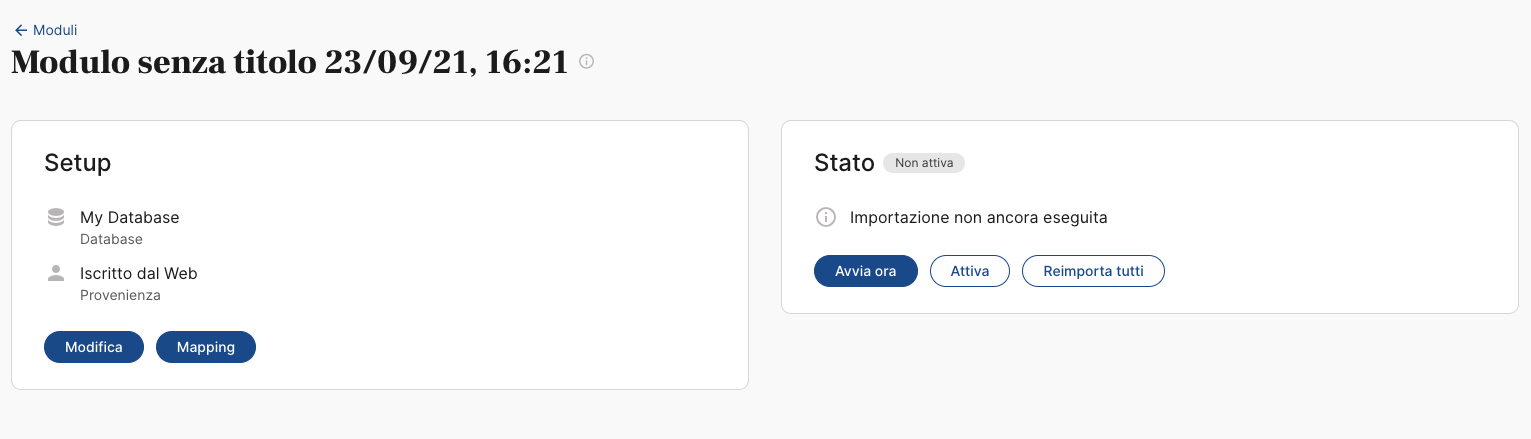Open Modifica to edit the setup
The image size is (1531, 439).
[x=94, y=347]
